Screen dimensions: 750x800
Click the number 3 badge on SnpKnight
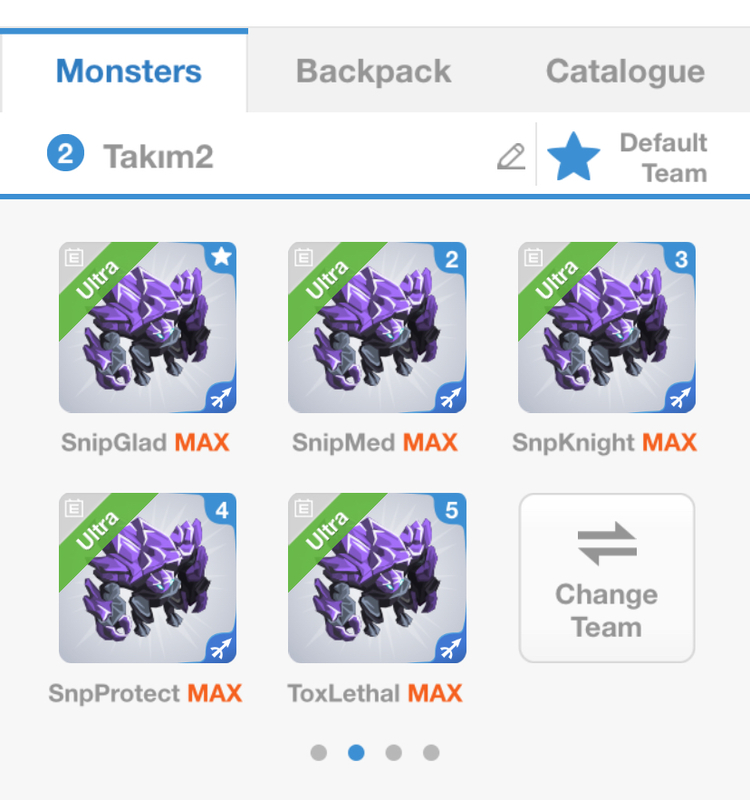pos(681,259)
